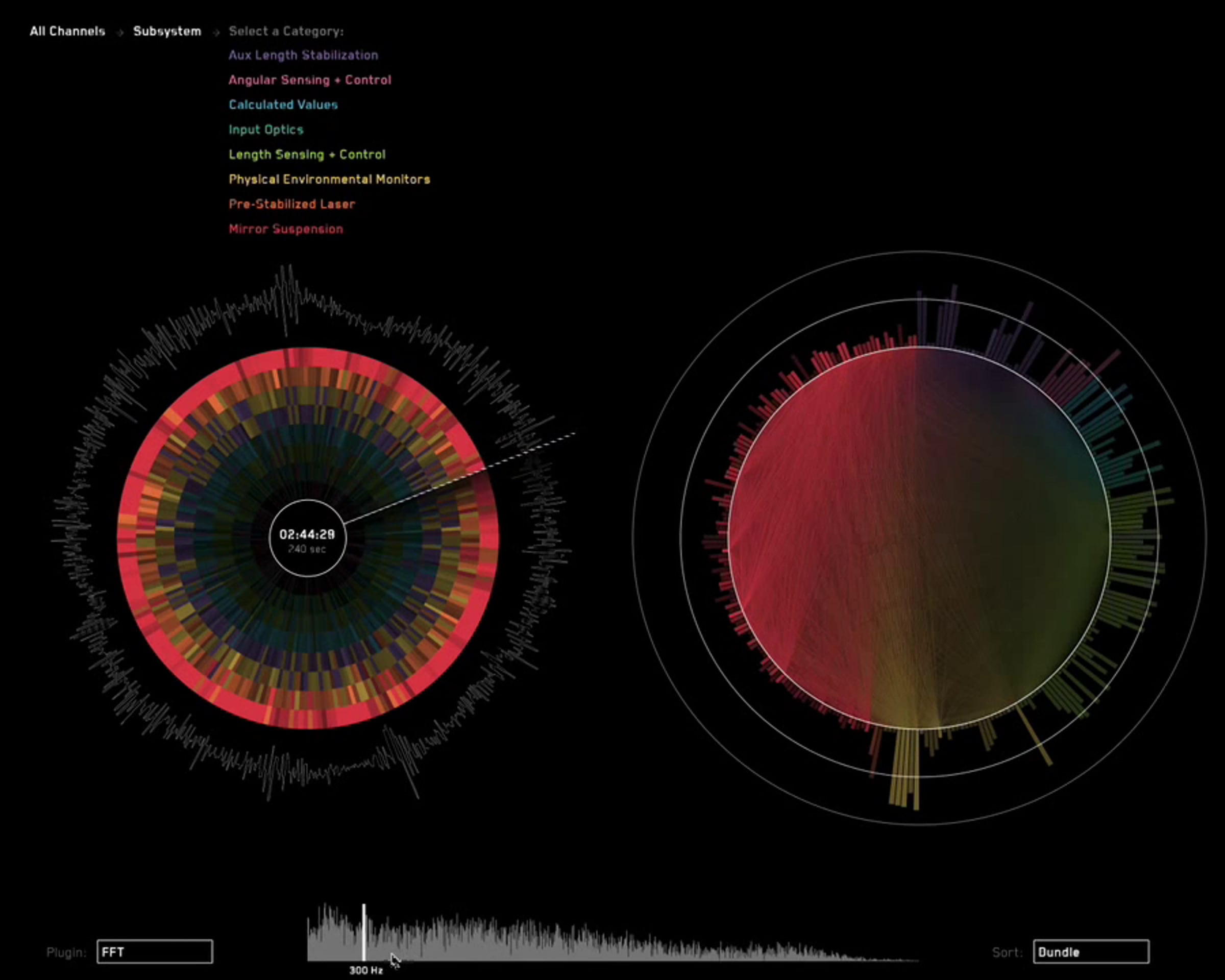The image size is (1225, 980).
Task: Click the tall yellow bars at bundle bottom
Action: point(904,767)
